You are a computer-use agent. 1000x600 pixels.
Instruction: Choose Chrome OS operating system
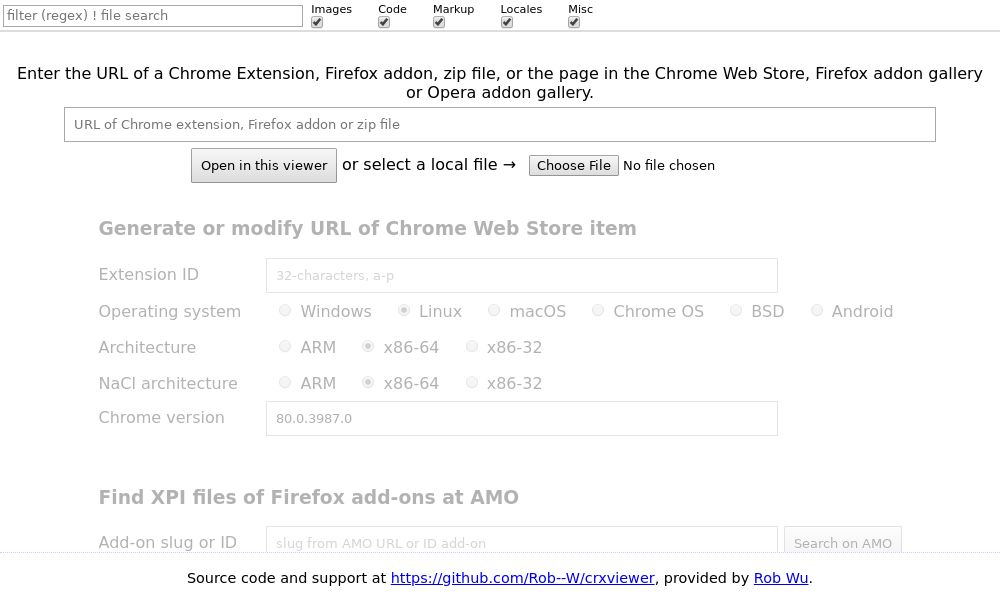tap(598, 310)
